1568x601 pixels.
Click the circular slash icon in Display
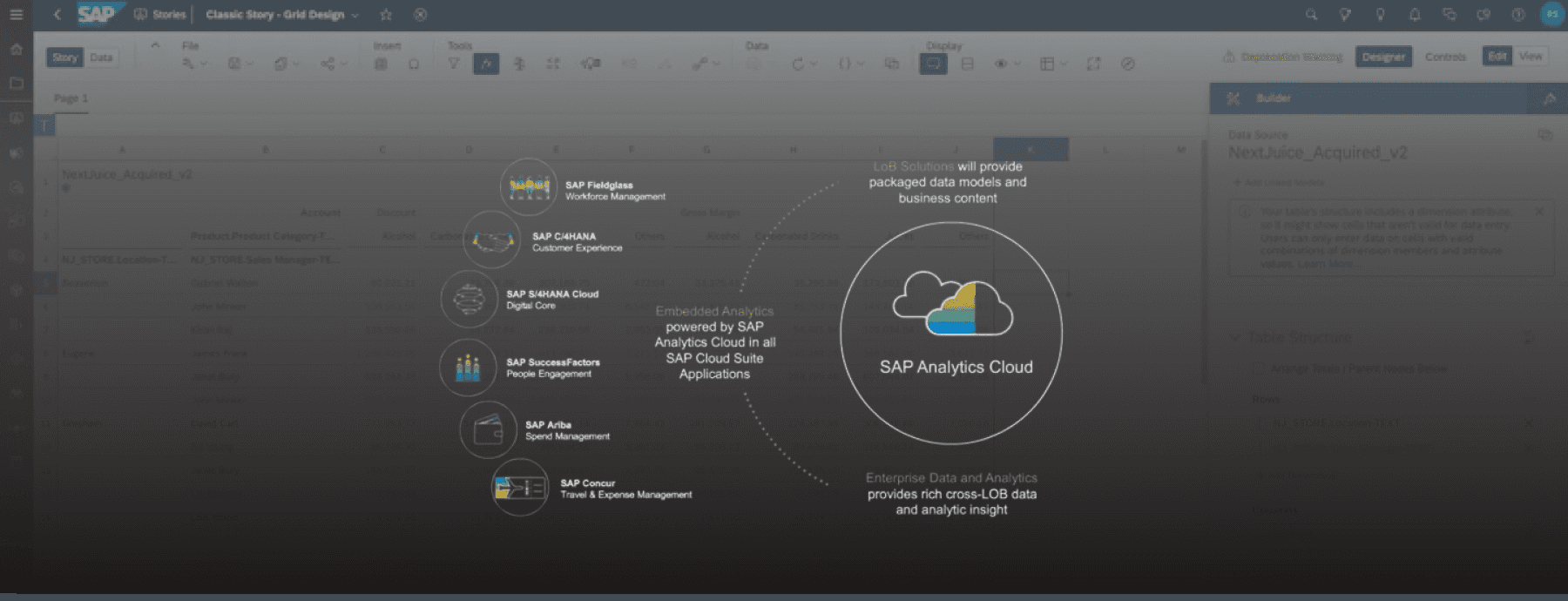(1127, 64)
